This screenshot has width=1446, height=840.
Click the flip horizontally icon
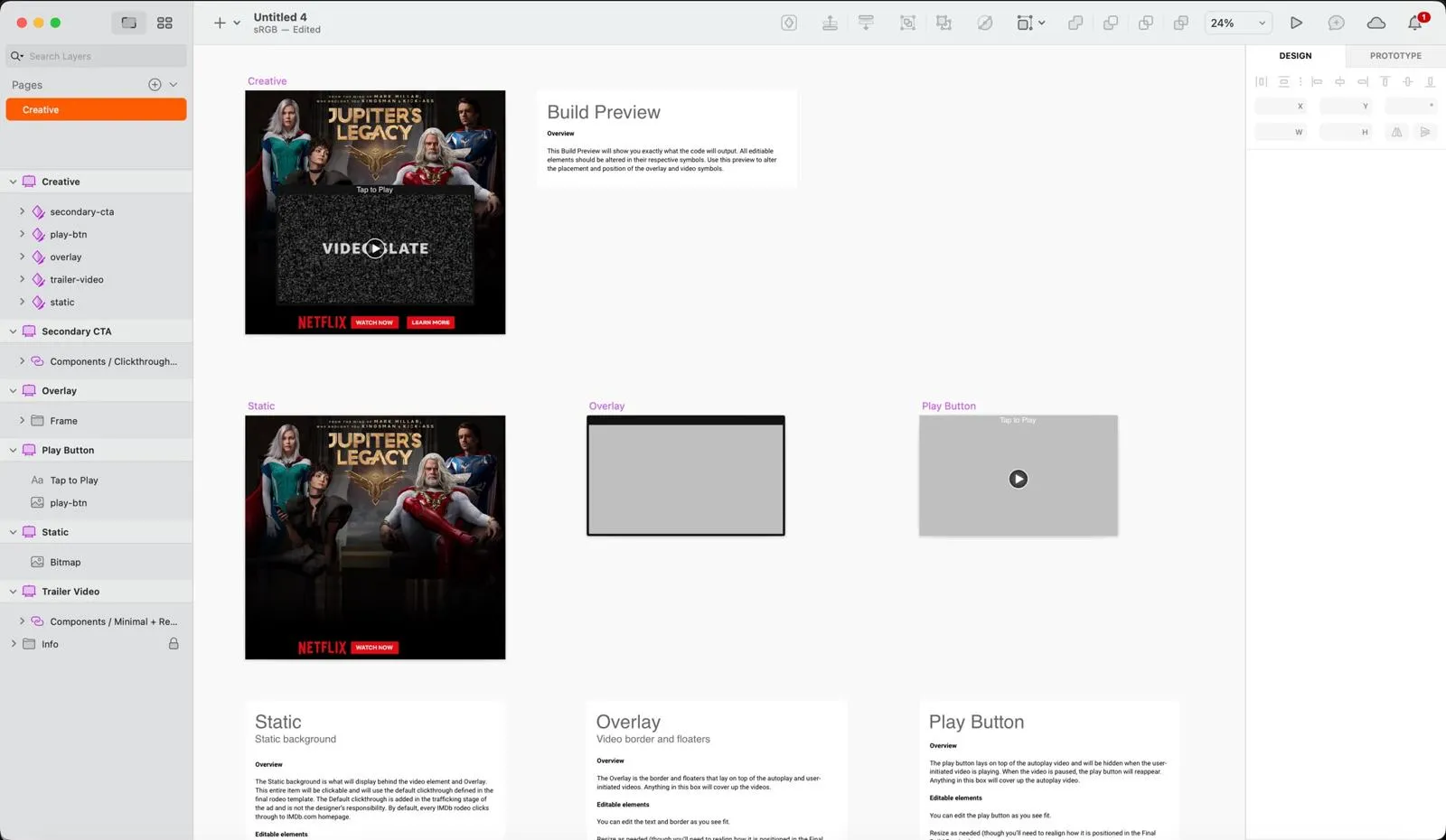point(1396,132)
